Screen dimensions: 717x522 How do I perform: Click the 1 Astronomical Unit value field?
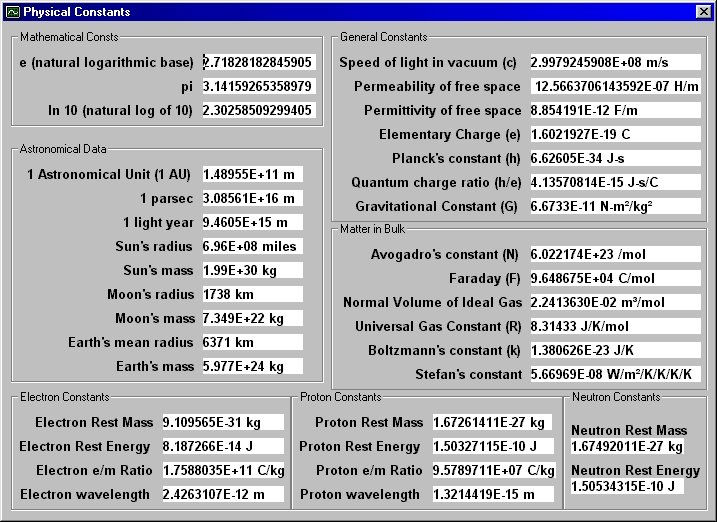coord(252,174)
